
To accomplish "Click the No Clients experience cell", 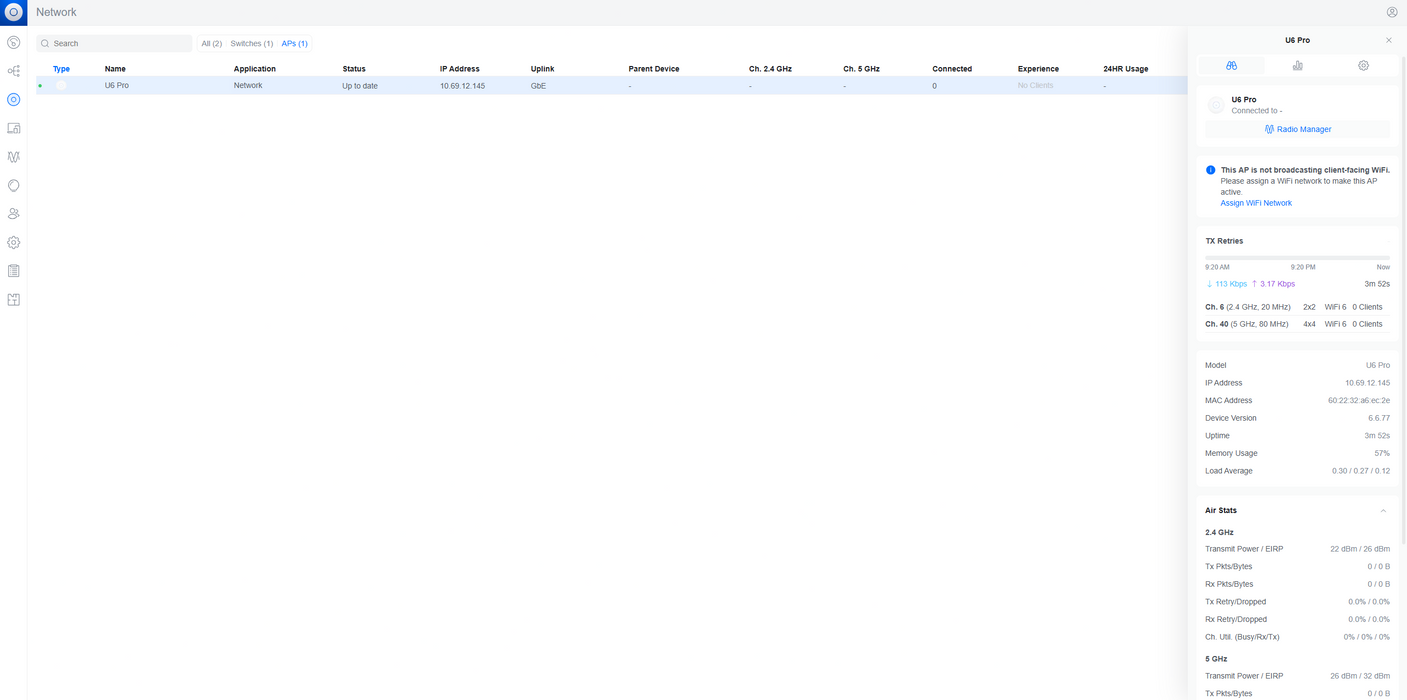I will tap(1035, 86).
